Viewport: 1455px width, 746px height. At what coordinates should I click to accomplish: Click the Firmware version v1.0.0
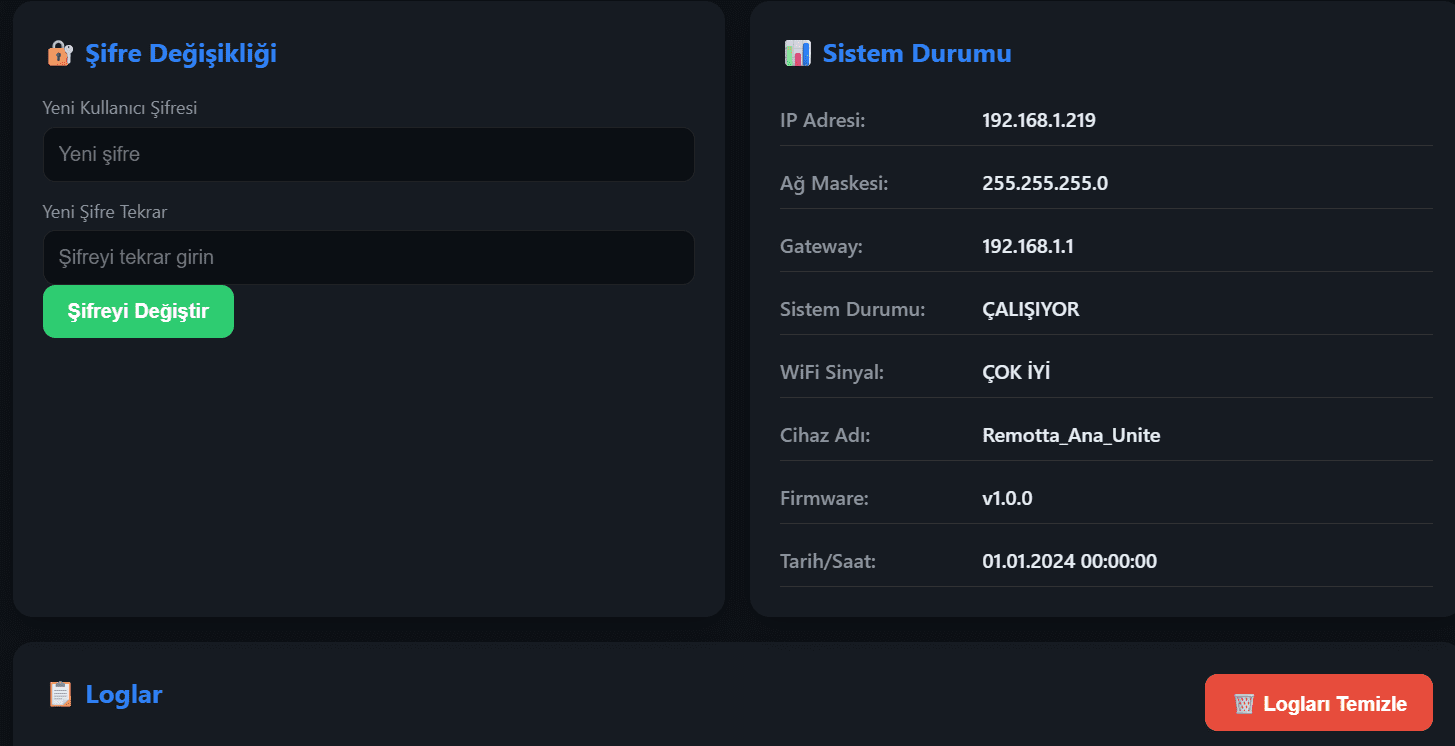coord(1007,499)
